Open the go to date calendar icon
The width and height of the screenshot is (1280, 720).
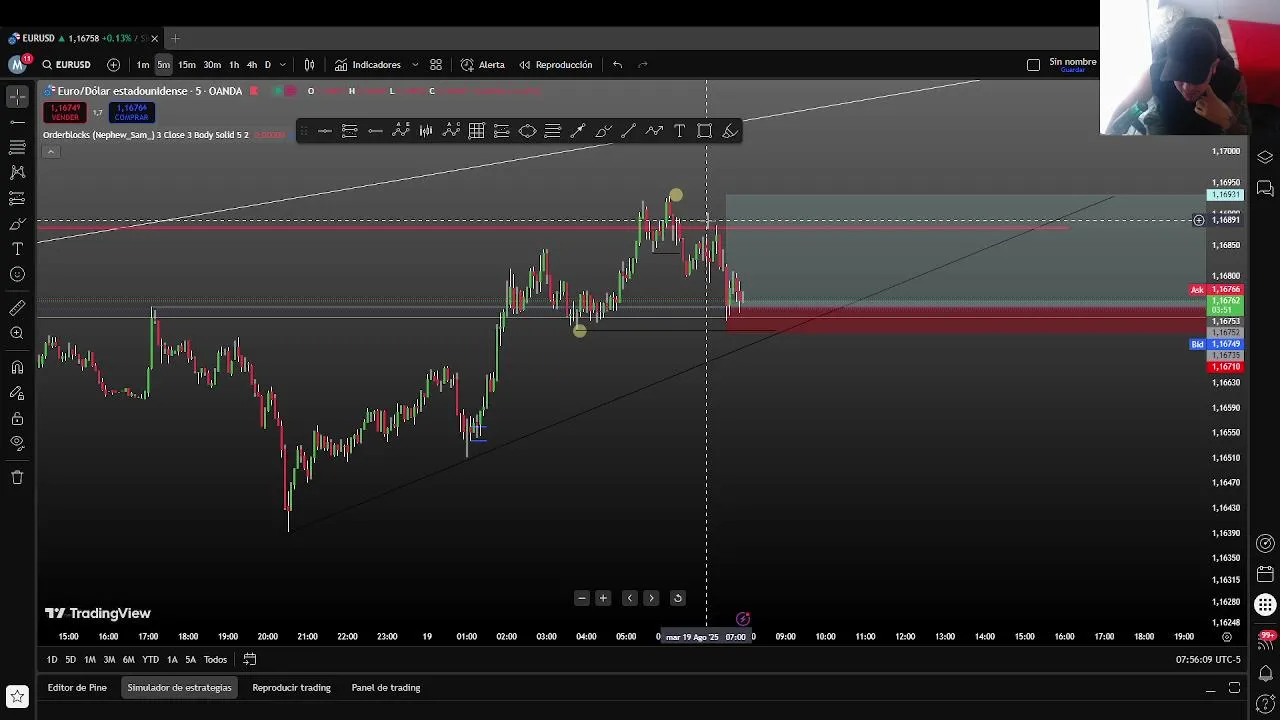coord(250,660)
